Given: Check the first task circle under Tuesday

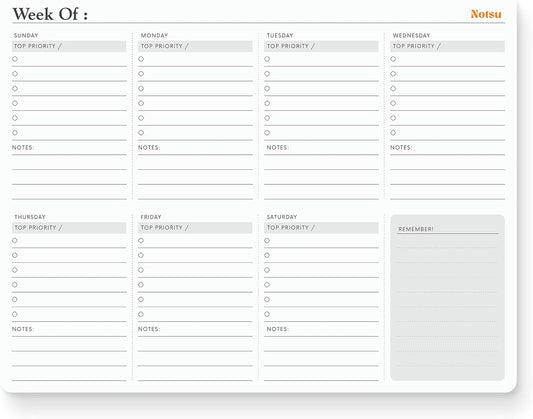Looking at the screenshot, I should (x=267, y=59).
